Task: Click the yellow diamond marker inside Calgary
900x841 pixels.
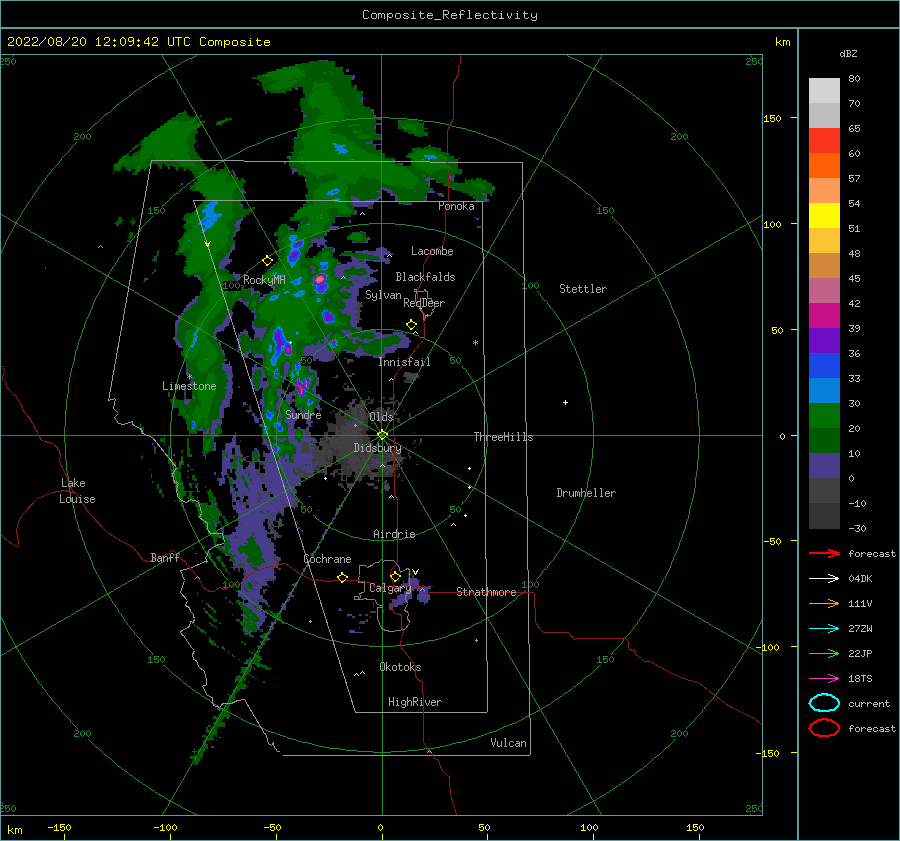Action: (395, 576)
